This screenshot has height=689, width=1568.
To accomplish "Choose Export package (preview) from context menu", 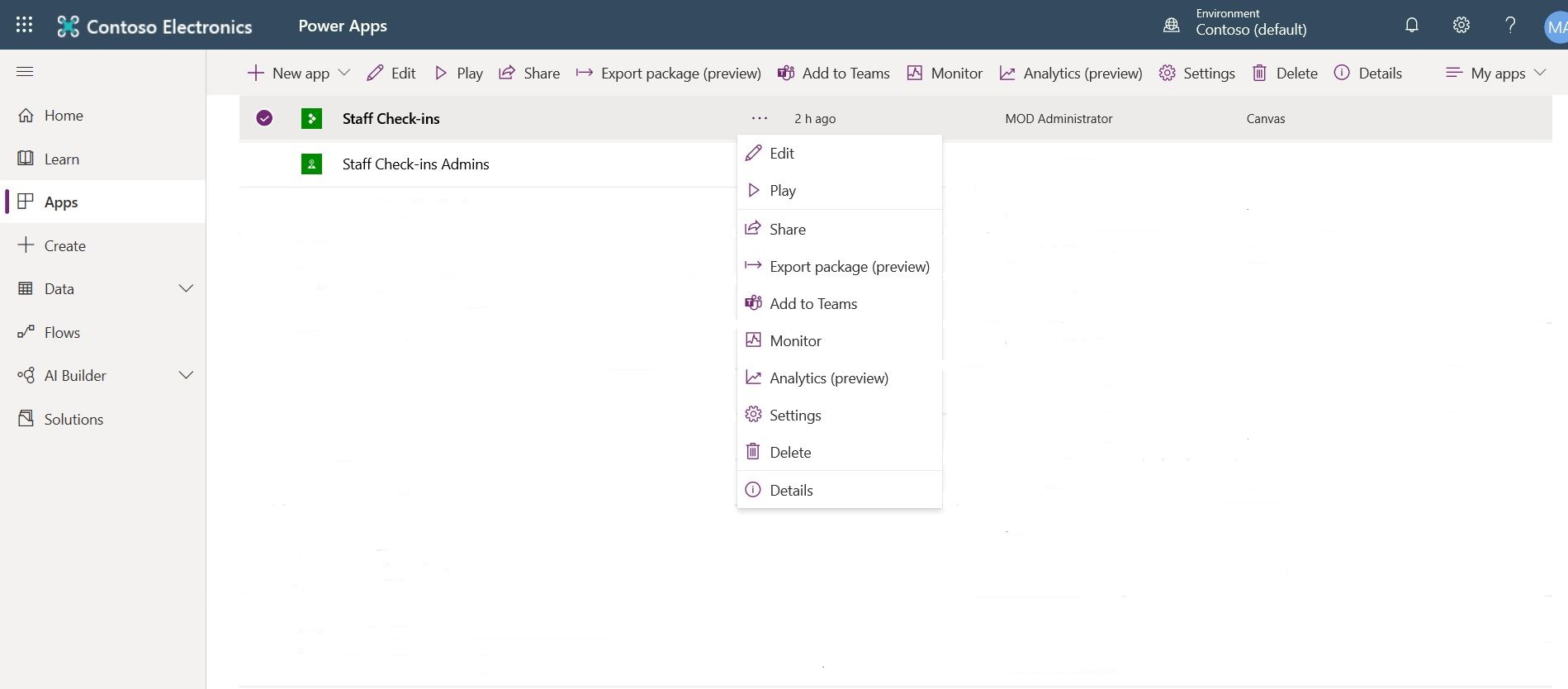I will coord(840,266).
